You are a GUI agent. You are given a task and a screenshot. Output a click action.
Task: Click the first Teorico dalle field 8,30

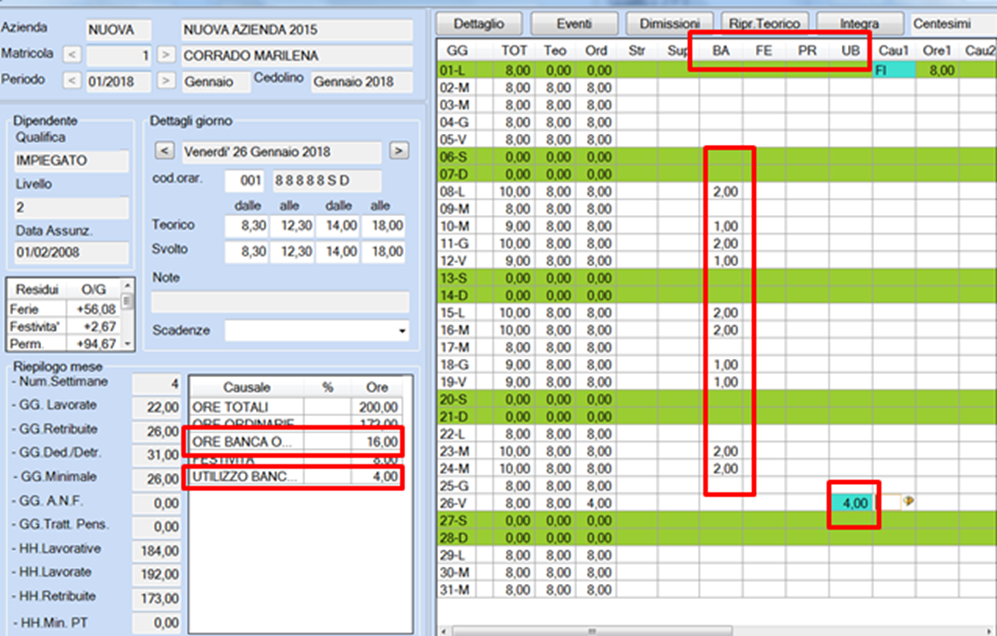[x=247, y=226]
